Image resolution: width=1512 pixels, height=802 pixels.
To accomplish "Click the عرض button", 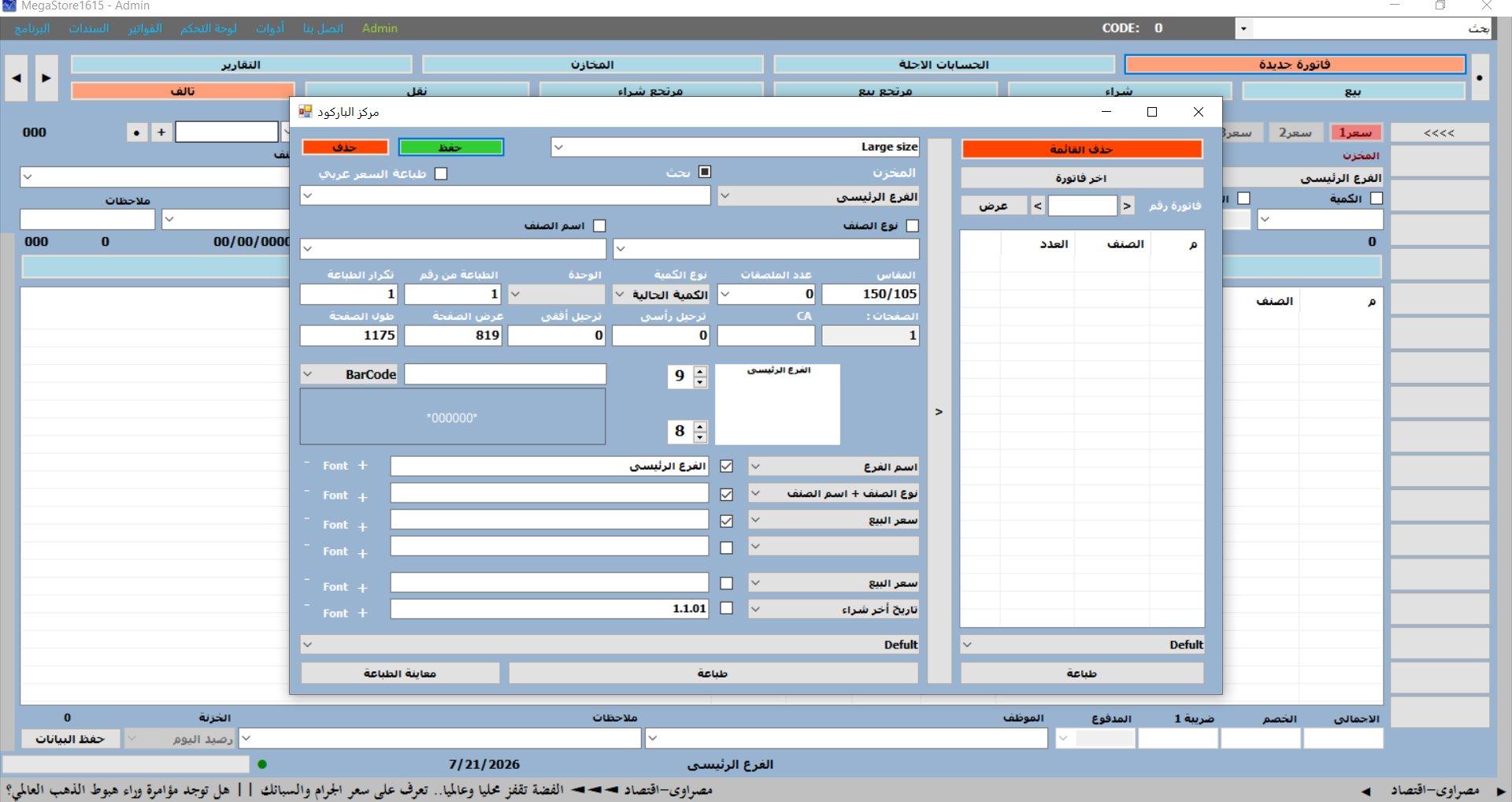I will [x=994, y=206].
